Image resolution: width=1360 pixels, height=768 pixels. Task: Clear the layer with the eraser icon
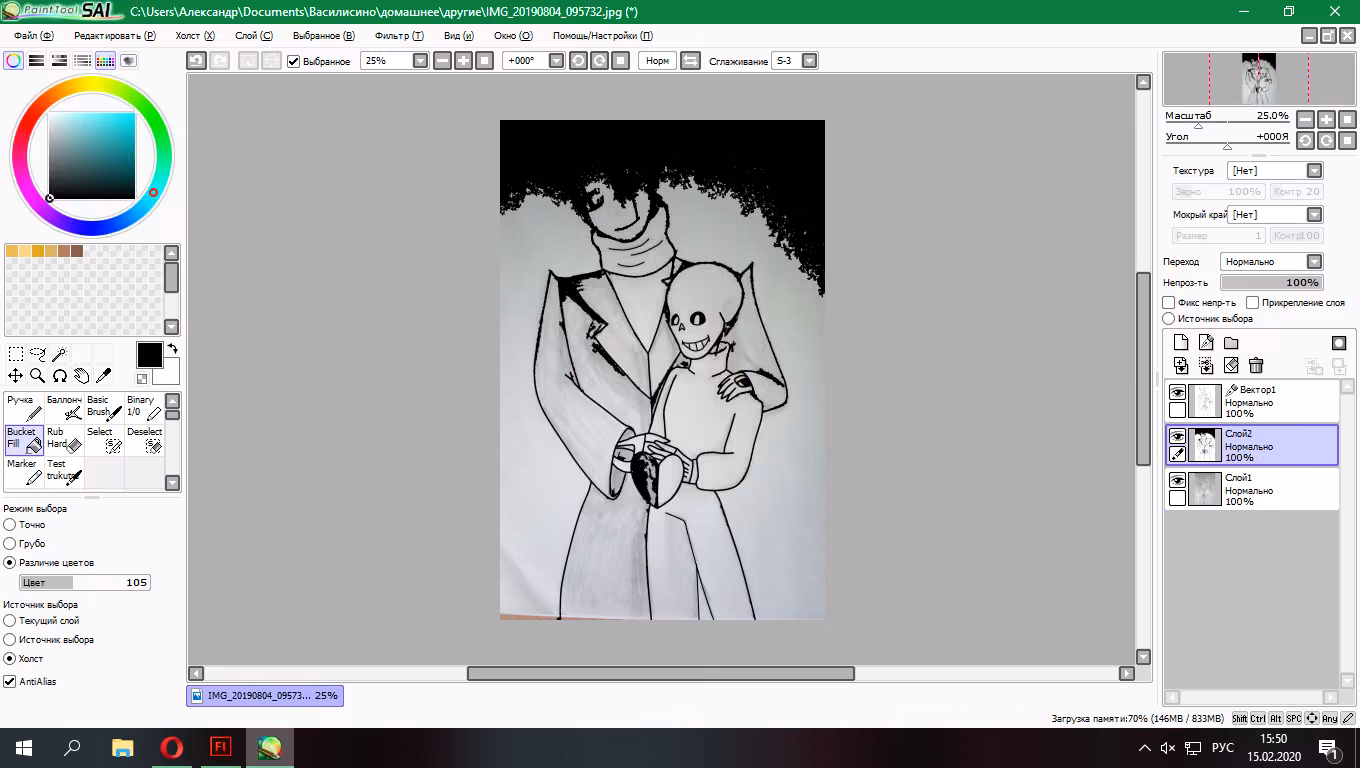coord(1231,366)
